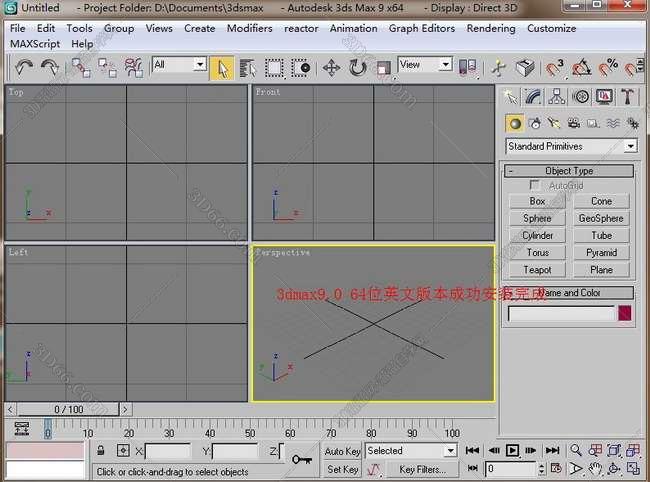Toggle the 3D Snaps magnet icon
The width and height of the screenshot is (650, 482).
click(553, 68)
